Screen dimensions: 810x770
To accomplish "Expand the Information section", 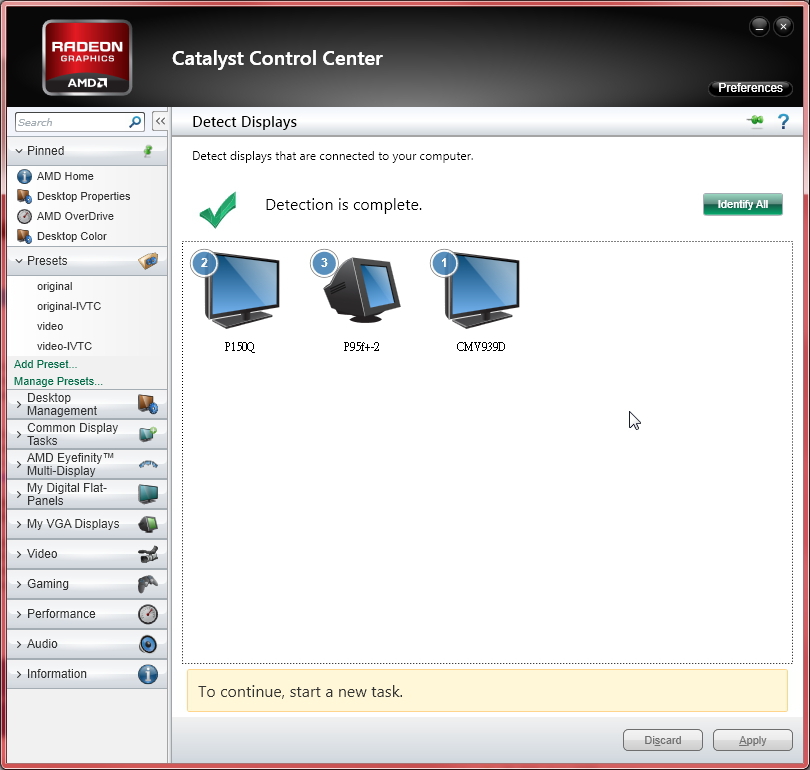I will click(19, 674).
